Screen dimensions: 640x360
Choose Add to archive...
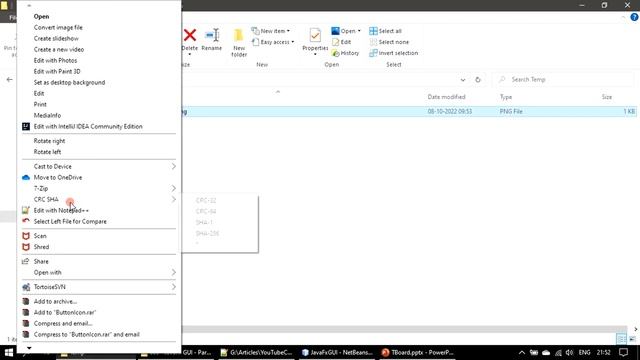[x=99, y=302]
